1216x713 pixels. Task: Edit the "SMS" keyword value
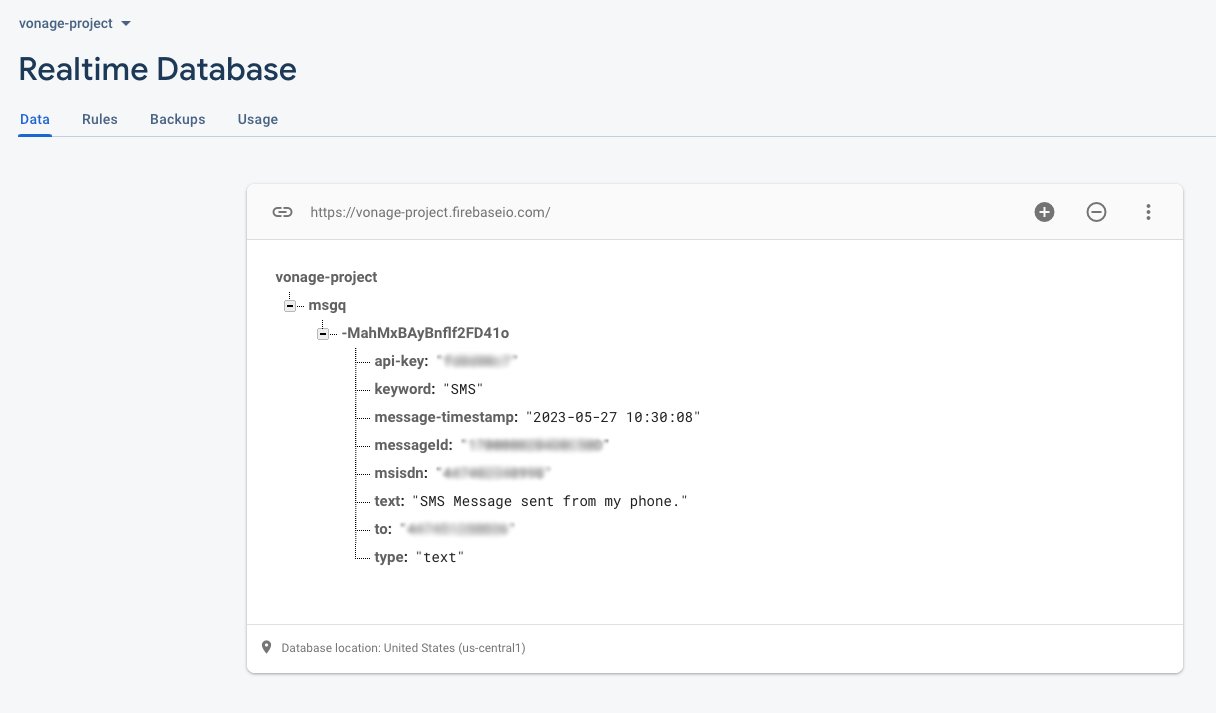[463, 389]
